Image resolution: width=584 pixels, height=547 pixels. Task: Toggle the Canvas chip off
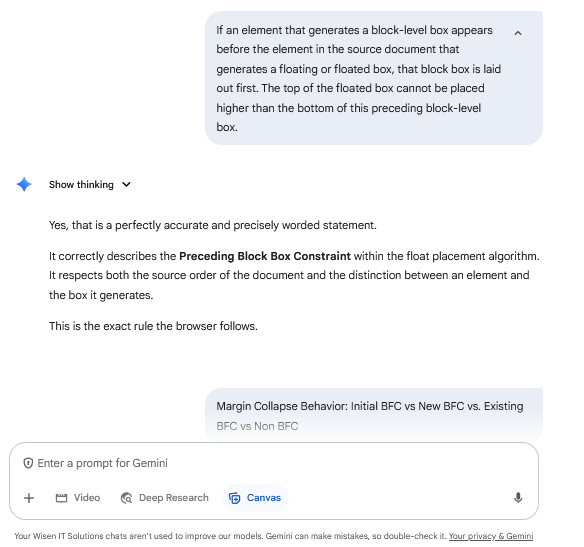[255, 498]
